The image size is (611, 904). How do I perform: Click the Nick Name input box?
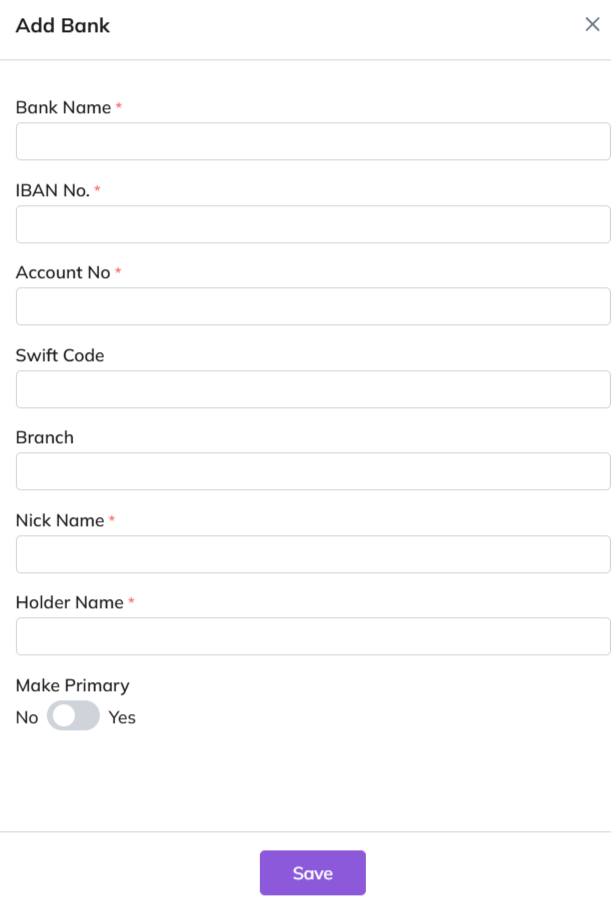tap(313, 554)
